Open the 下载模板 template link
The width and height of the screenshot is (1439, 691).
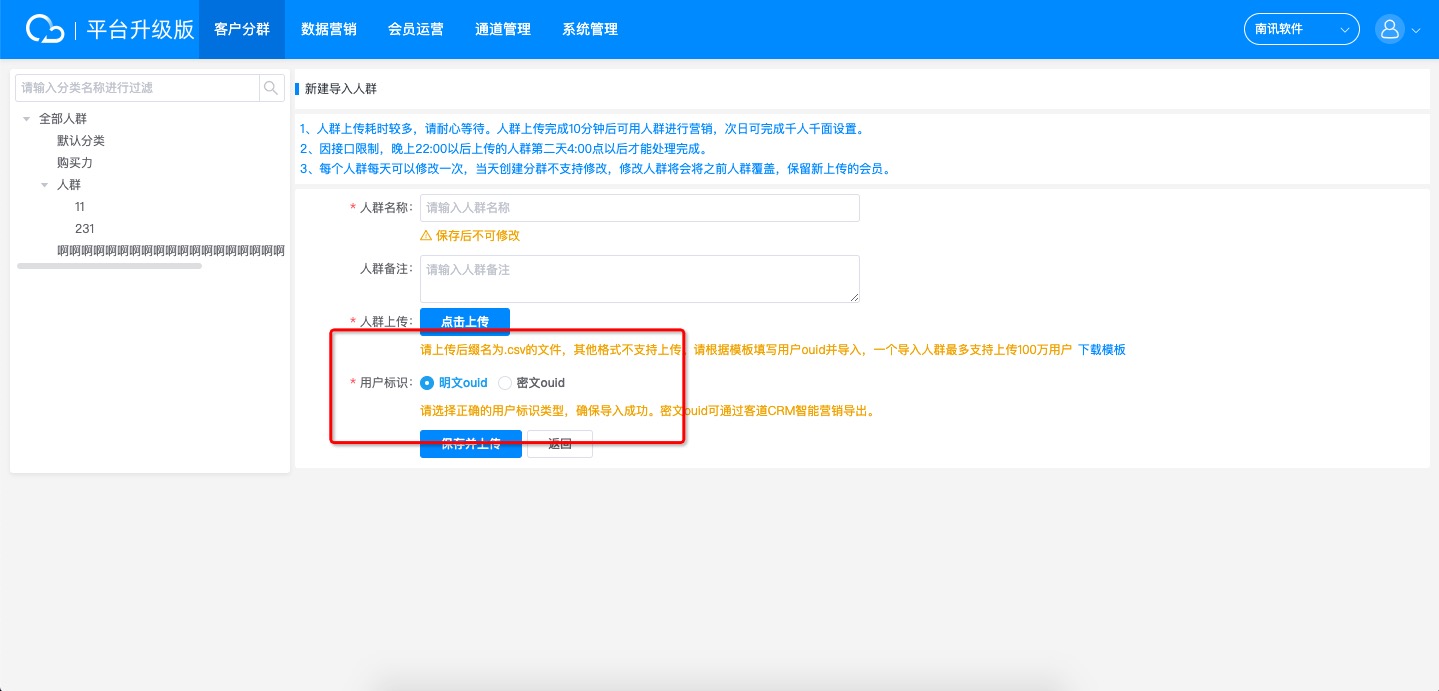(x=1101, y=349)
